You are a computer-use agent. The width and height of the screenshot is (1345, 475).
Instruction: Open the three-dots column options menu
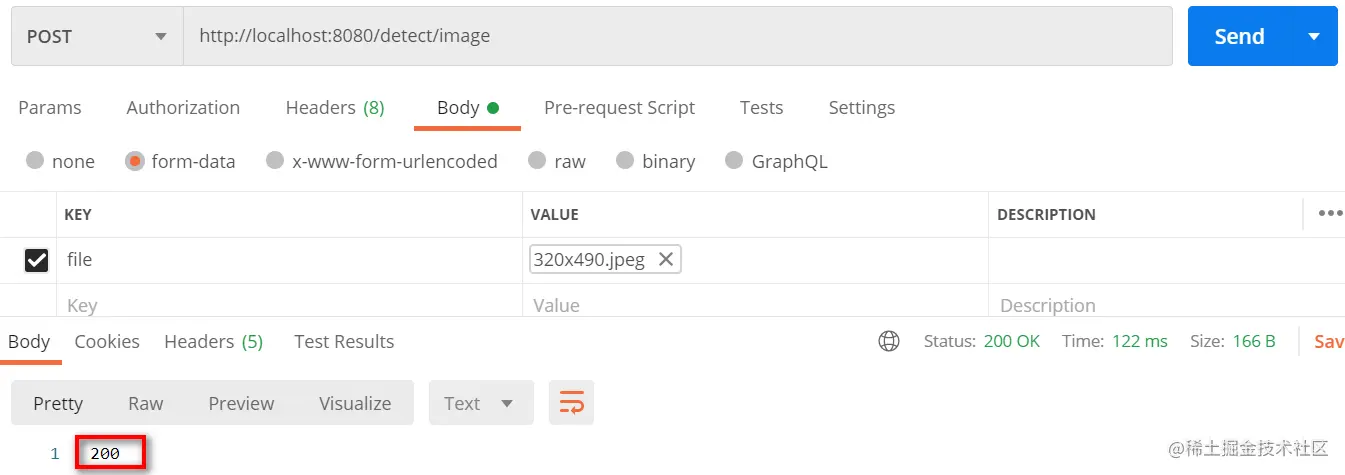coord(1329,214)
